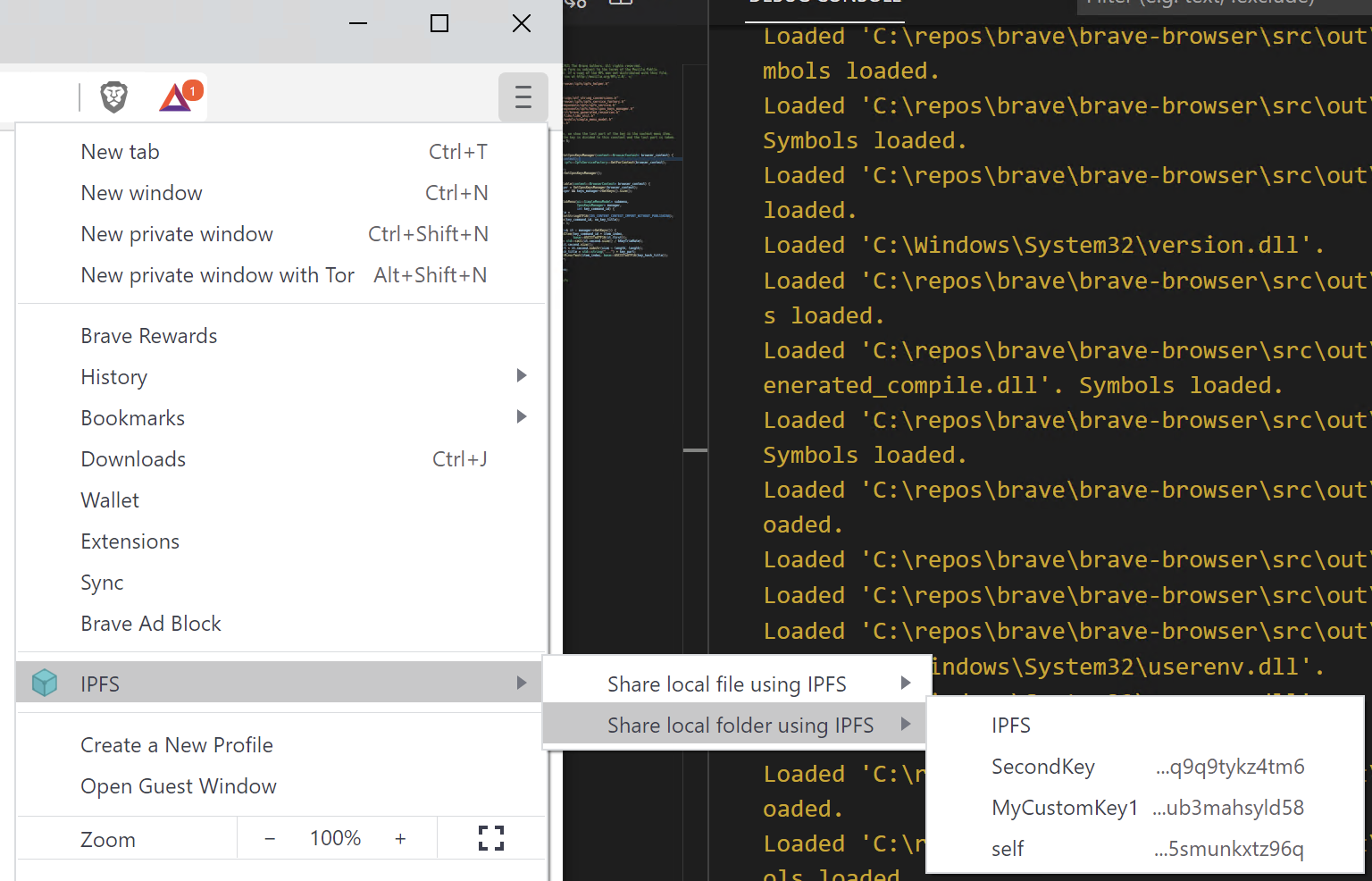Increase zoom with the plus button
The image size is (1372, 881).
(400, 839)
